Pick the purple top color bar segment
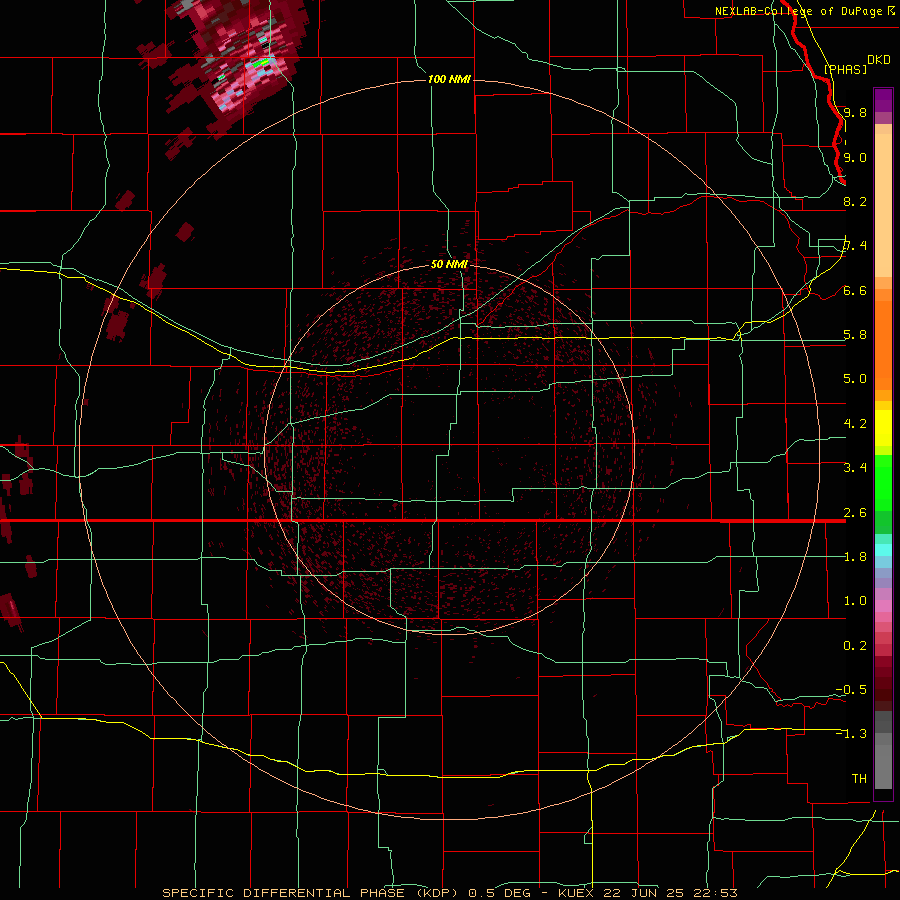The width and height of the screenshot is (900, 900). pos(883,100)
